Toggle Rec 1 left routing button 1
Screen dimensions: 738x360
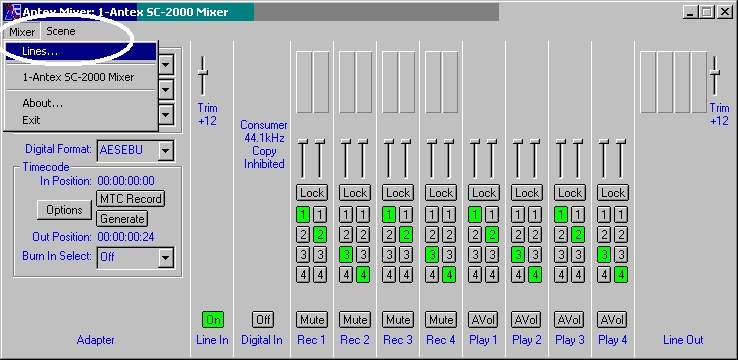(304, 215)
